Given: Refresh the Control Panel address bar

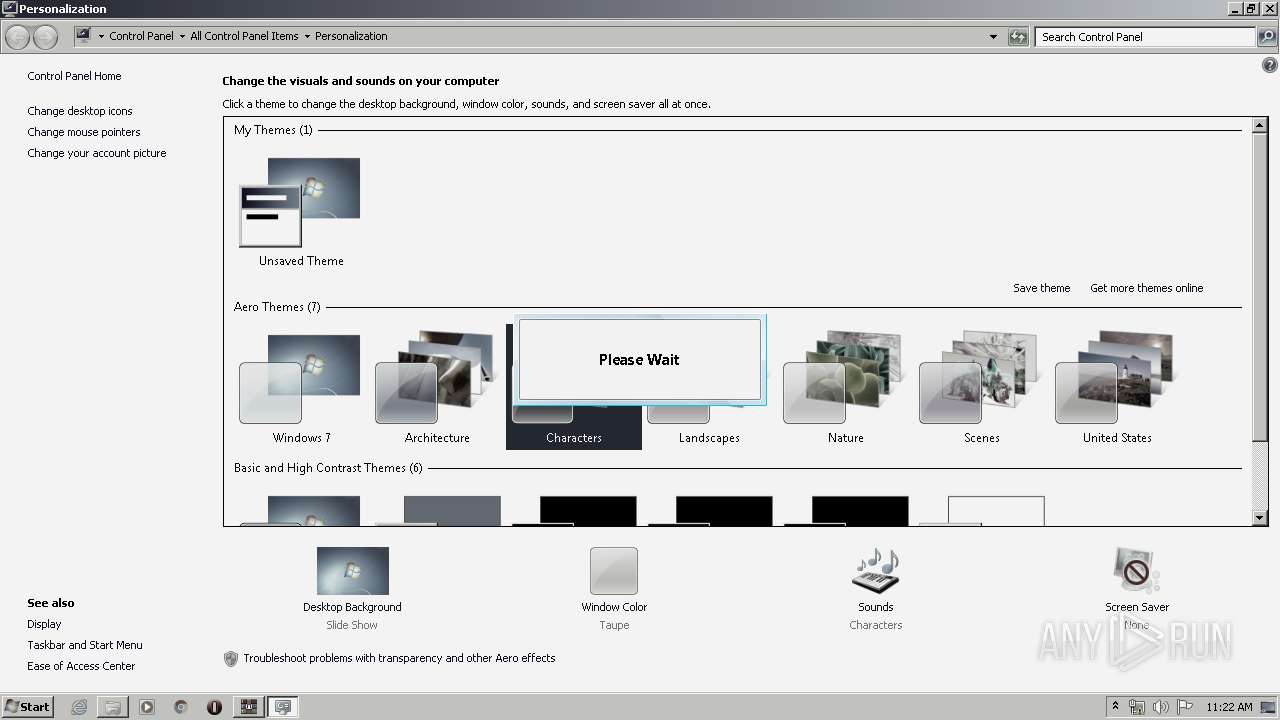Looking at the screenshot, I should tap(1018, 37).
